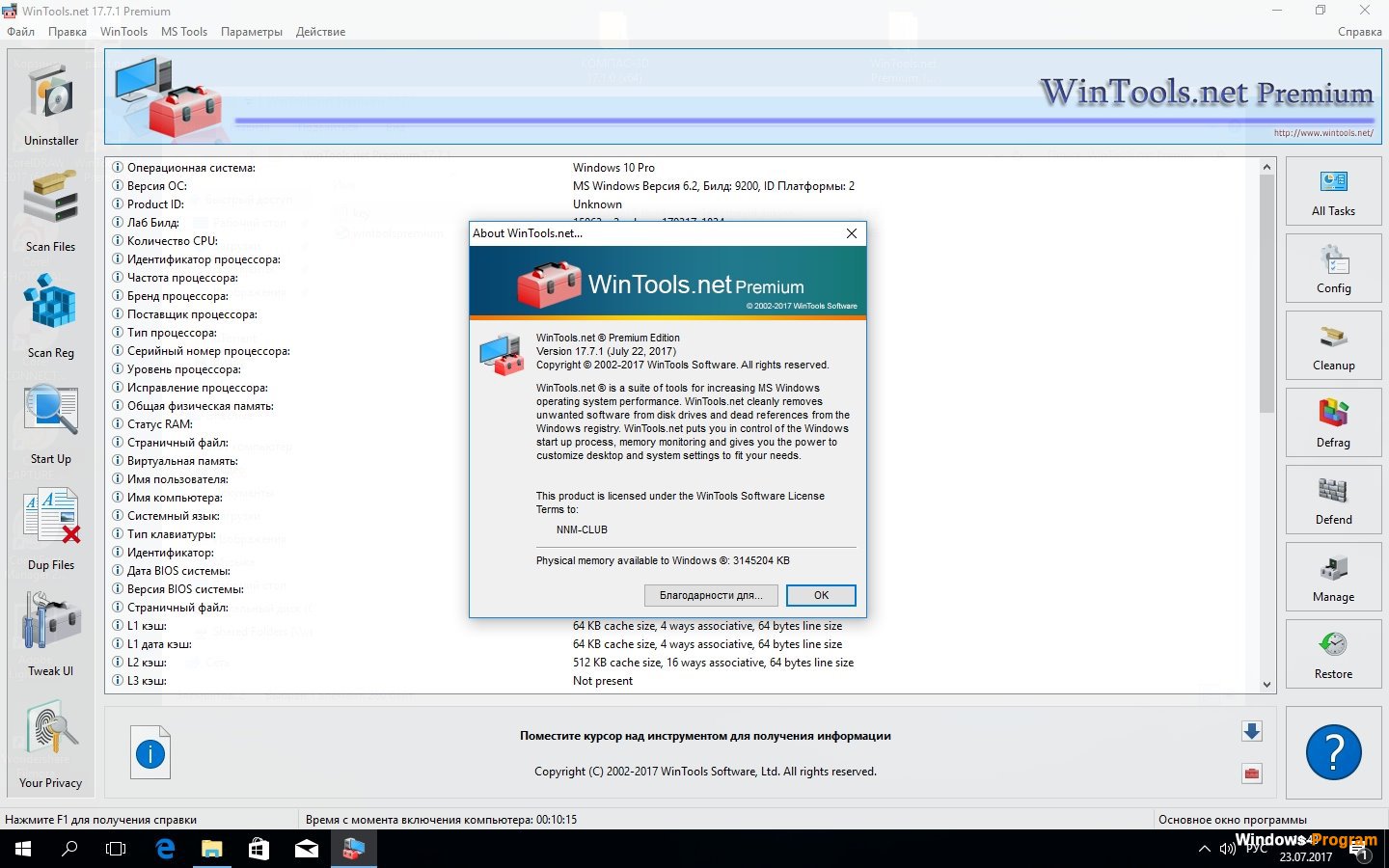Launch the Scan Files tool
This screenshot has width=1389, height=868.
pos(51,210)
